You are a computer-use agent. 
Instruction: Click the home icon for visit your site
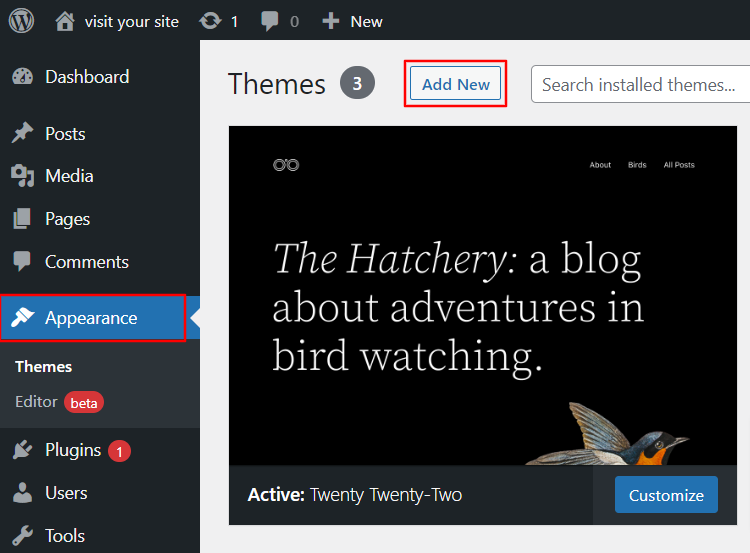(65, 20)
